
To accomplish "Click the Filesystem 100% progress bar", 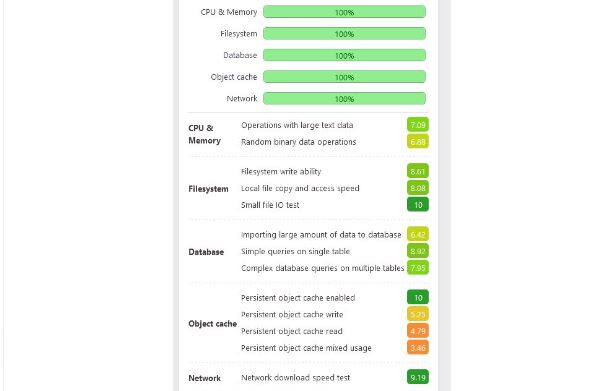I will tap(344, 34).
